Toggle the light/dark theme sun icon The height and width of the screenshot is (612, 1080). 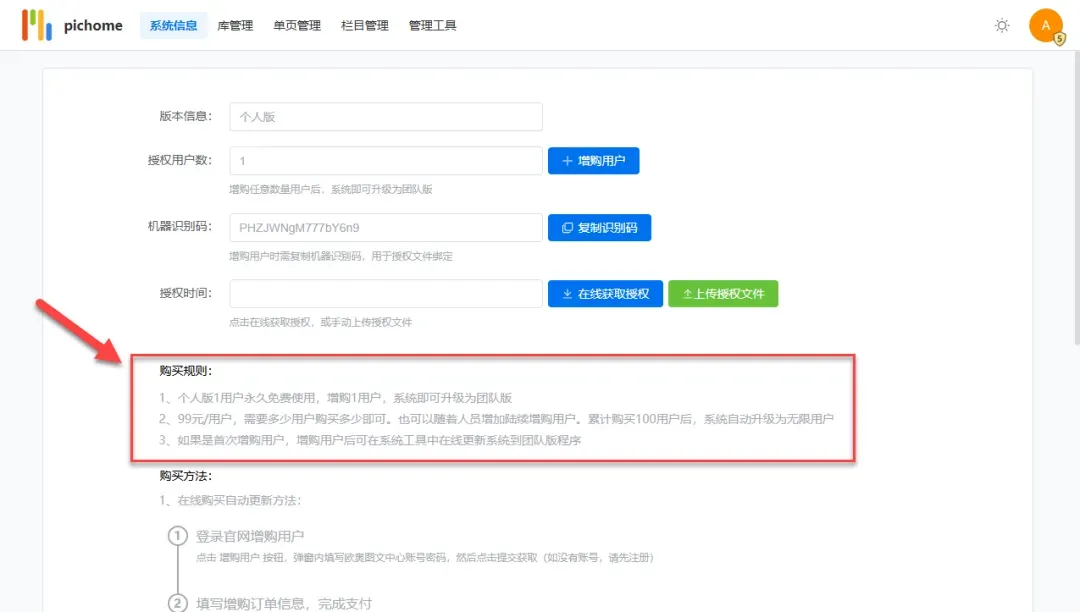(x=1002, y=26)
